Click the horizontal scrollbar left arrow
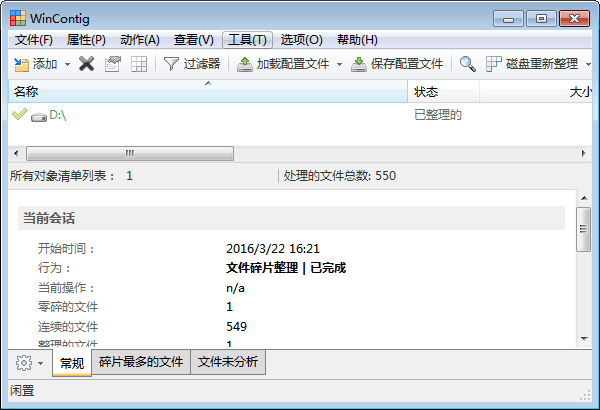Image resolution: width=600 pixels, height=410 pixels. (x=16, y=154)
